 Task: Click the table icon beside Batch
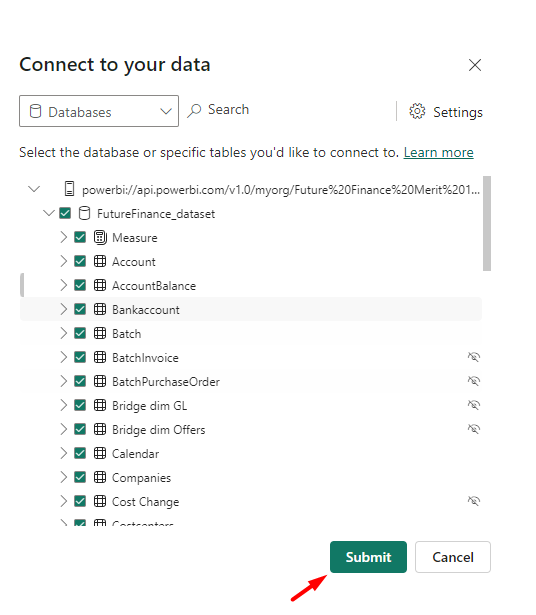pyautogui.click(x=100, y=333)
